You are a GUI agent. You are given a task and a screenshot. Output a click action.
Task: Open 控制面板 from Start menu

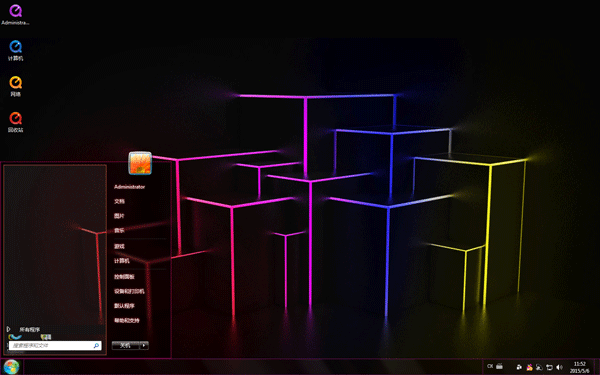coord(124,277)
